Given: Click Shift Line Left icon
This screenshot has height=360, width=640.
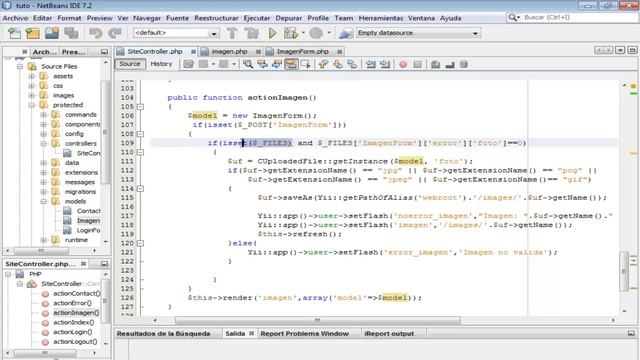Looking at the screenshot, I should pos(370,64).
